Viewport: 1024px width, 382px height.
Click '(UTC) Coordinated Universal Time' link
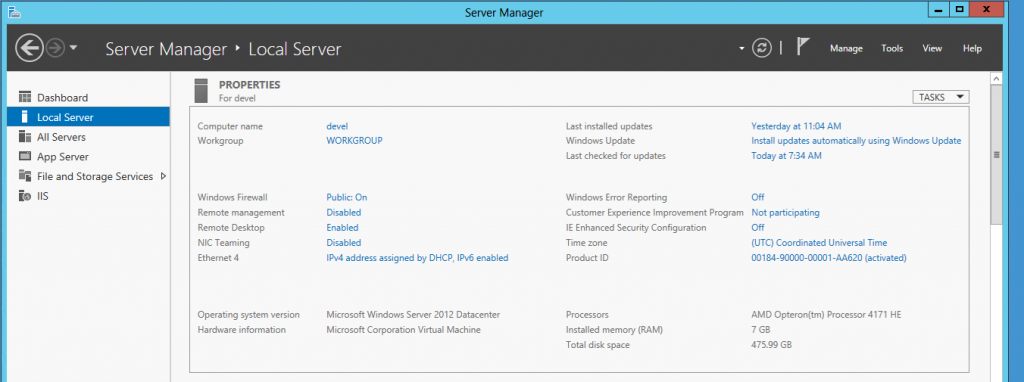(x=819, y=242)
